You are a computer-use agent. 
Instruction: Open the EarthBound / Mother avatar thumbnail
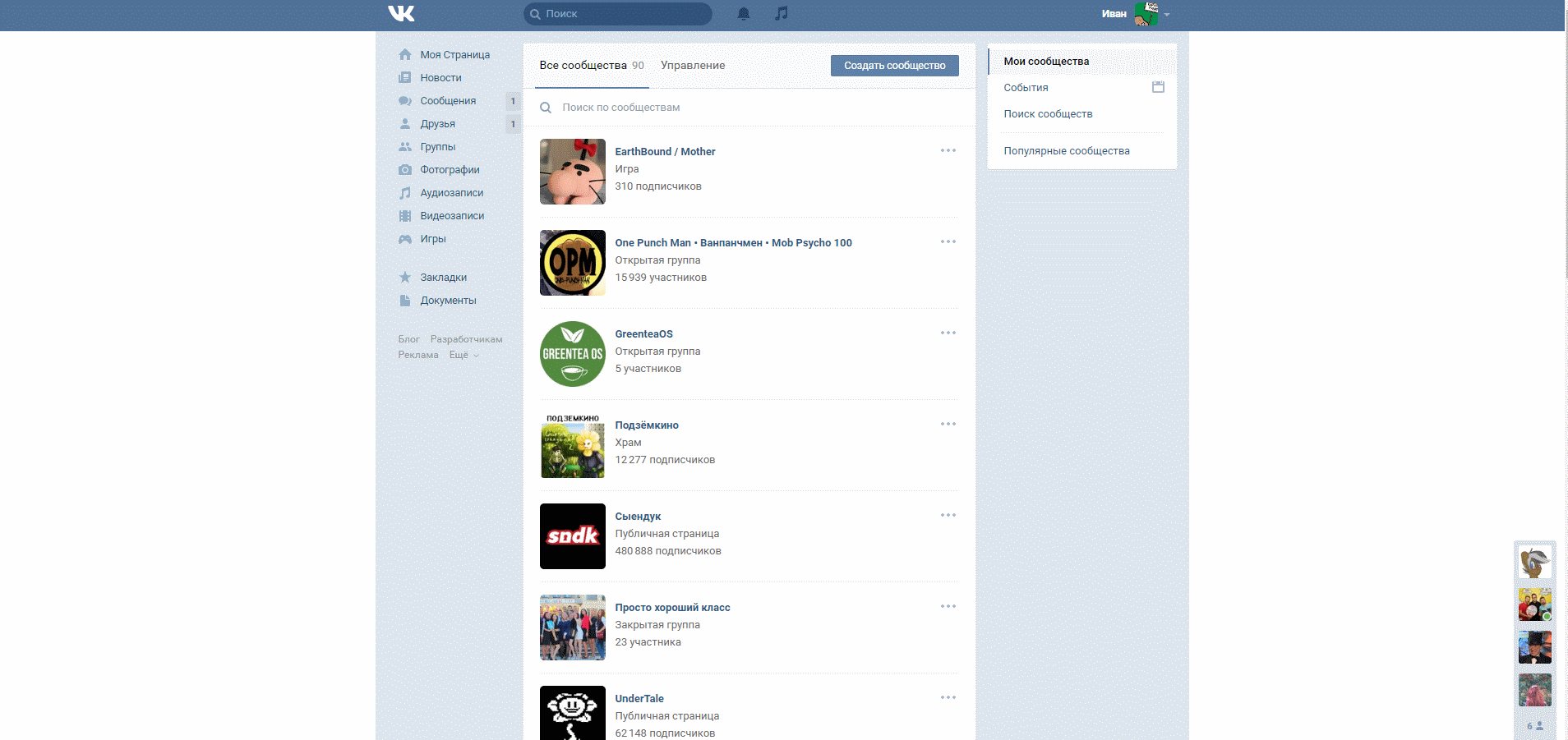click(x=573, y=172)
